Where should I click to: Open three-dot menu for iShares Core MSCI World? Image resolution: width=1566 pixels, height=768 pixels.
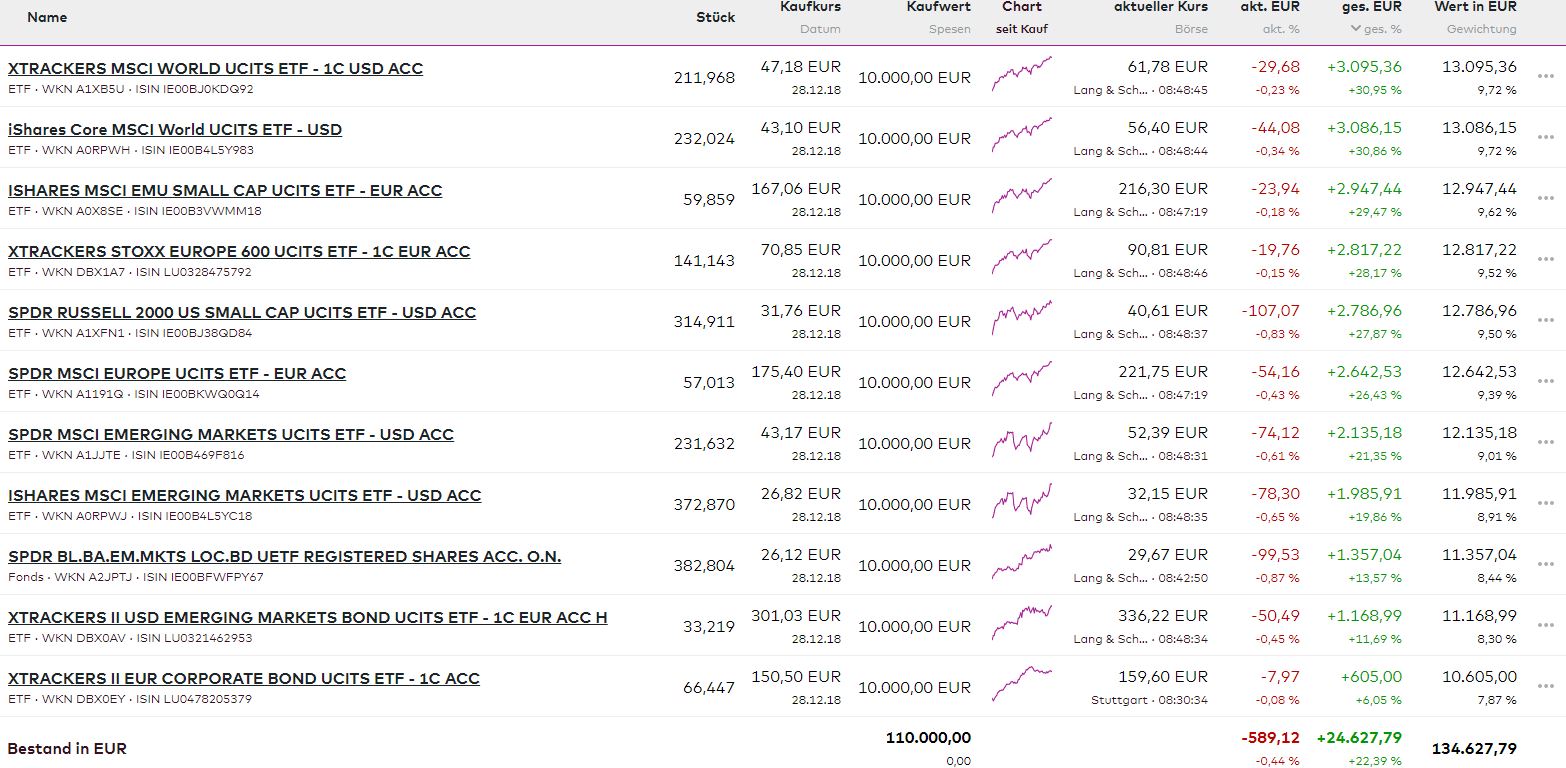click(1546, 138)
